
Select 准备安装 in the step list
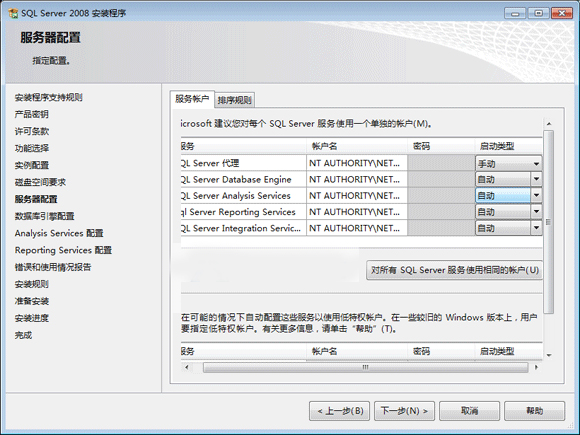31,301
